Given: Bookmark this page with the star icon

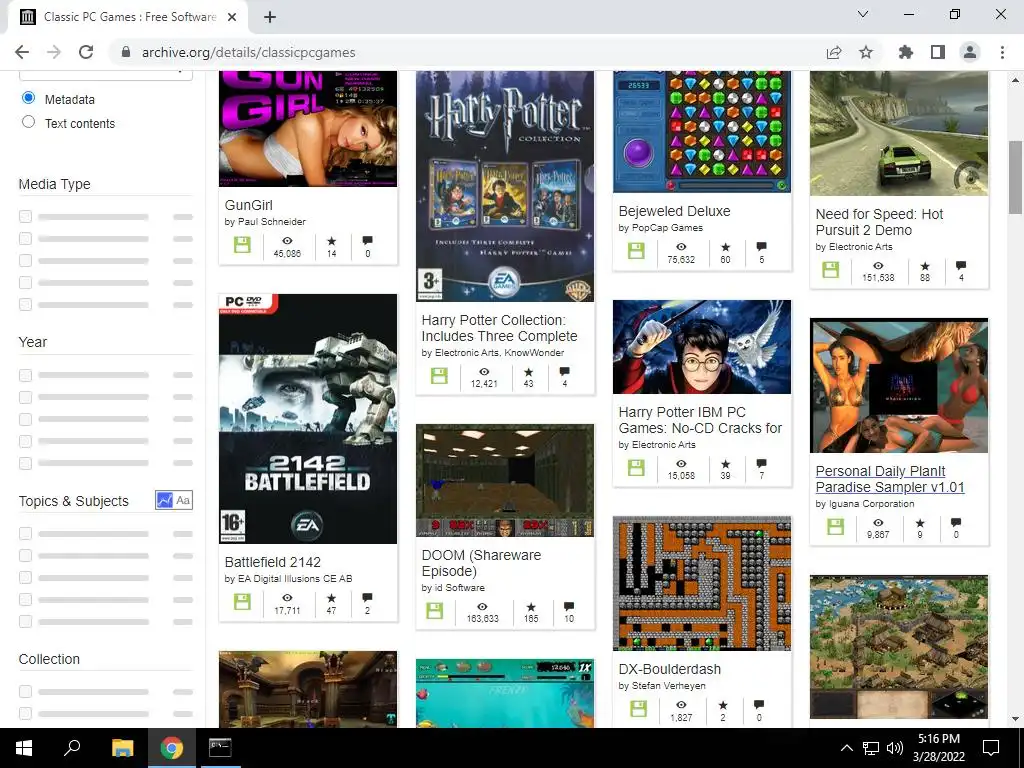Looking at the screenshot, I should [x=866, y=52].
